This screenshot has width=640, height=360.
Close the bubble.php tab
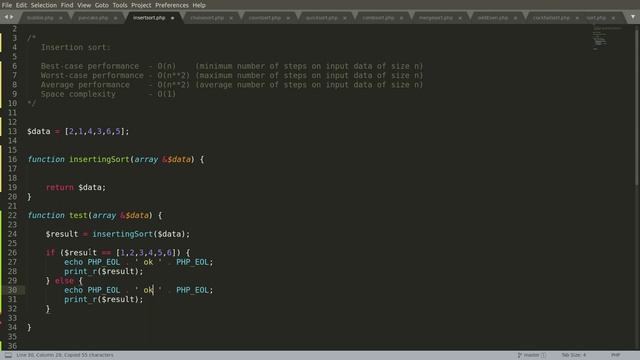[x=61, y=18]
